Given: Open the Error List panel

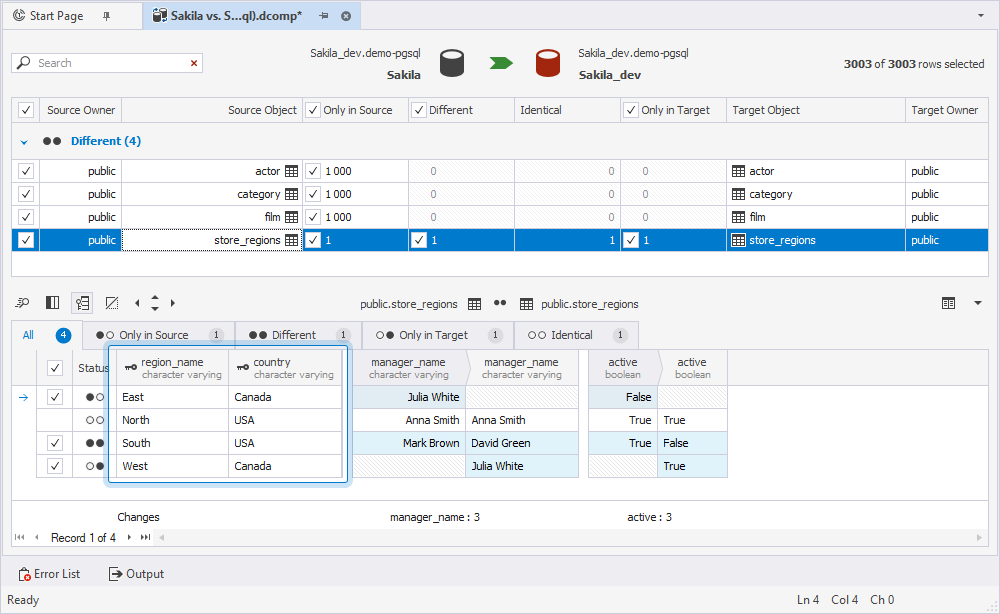Looking at the screenshot, I should point(49,574).
